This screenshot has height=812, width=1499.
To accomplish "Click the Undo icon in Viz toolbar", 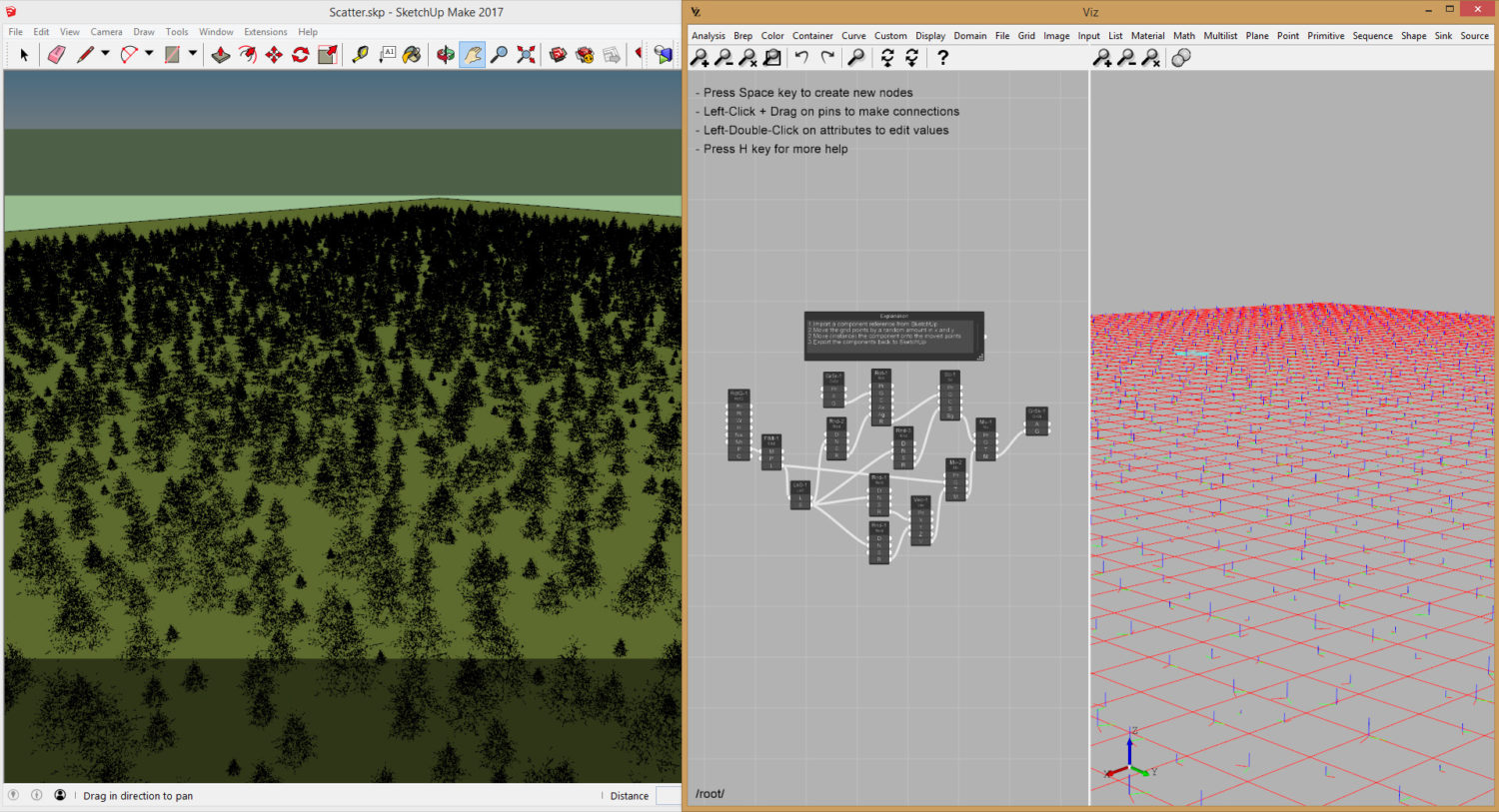I will tap(802, 57).
